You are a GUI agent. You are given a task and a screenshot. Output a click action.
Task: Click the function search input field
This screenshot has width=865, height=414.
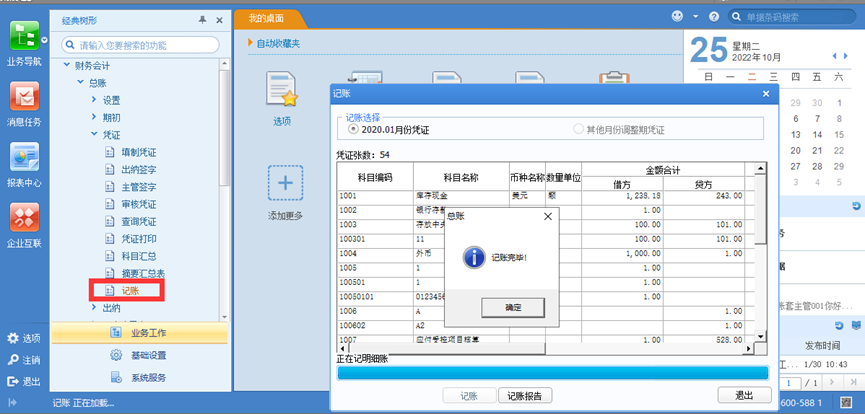pos(141,45)
